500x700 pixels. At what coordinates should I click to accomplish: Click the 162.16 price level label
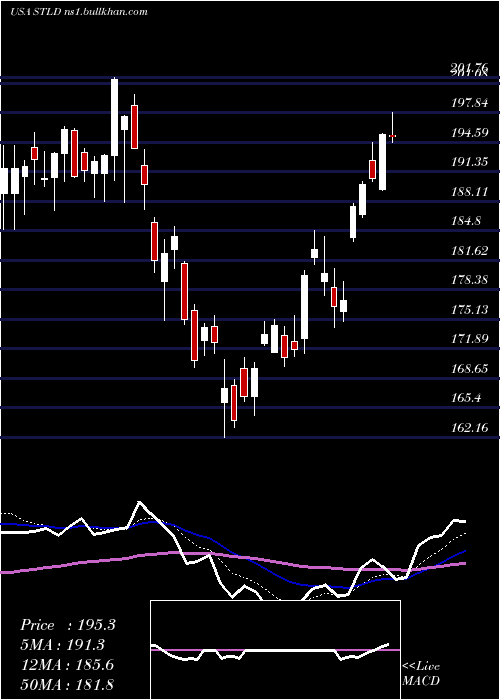469,428
